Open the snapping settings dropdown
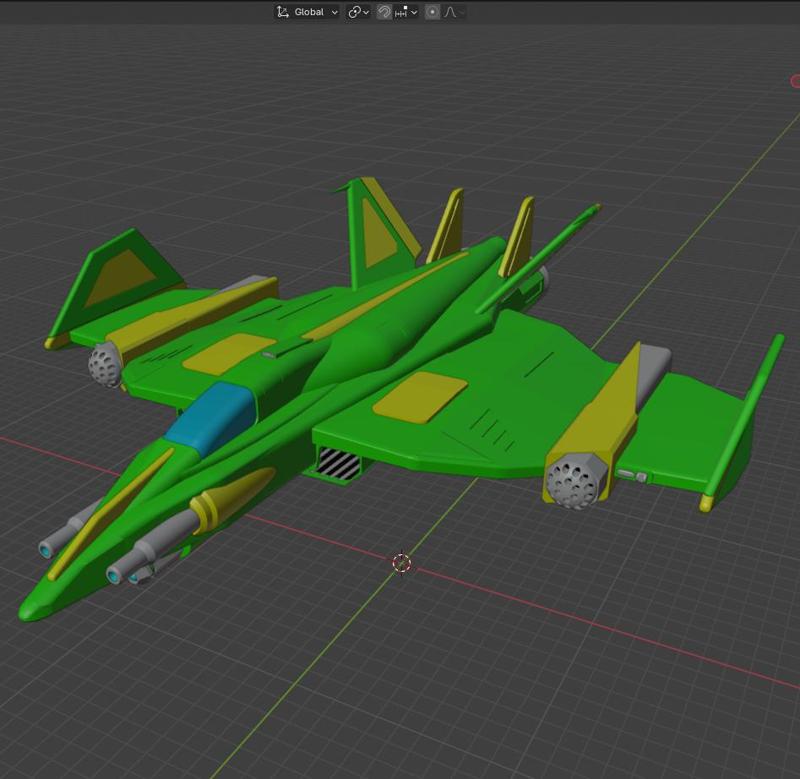800x779 pixels. tap(412, 13)
